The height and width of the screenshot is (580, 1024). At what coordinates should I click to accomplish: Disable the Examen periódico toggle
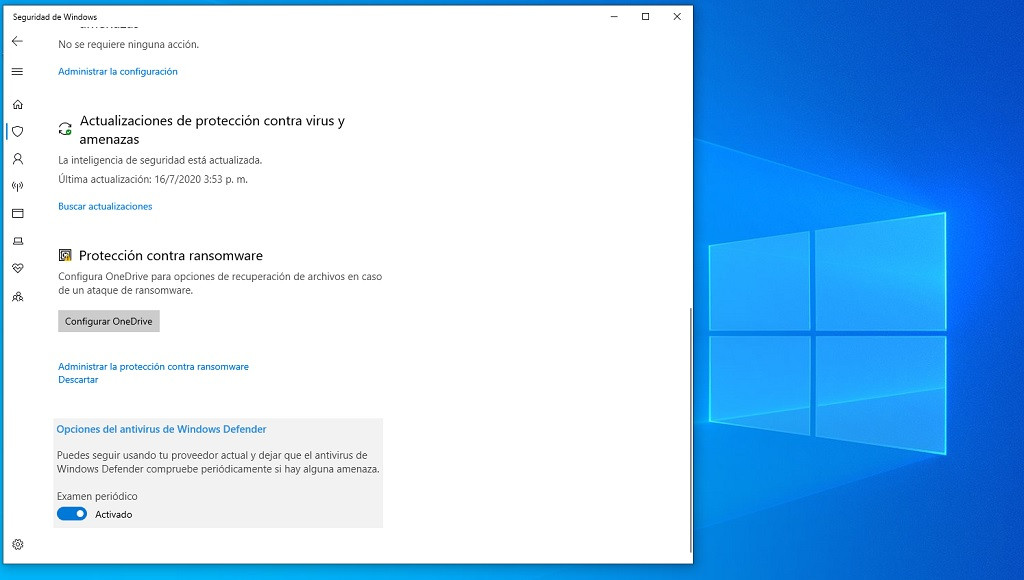point(70,514)
